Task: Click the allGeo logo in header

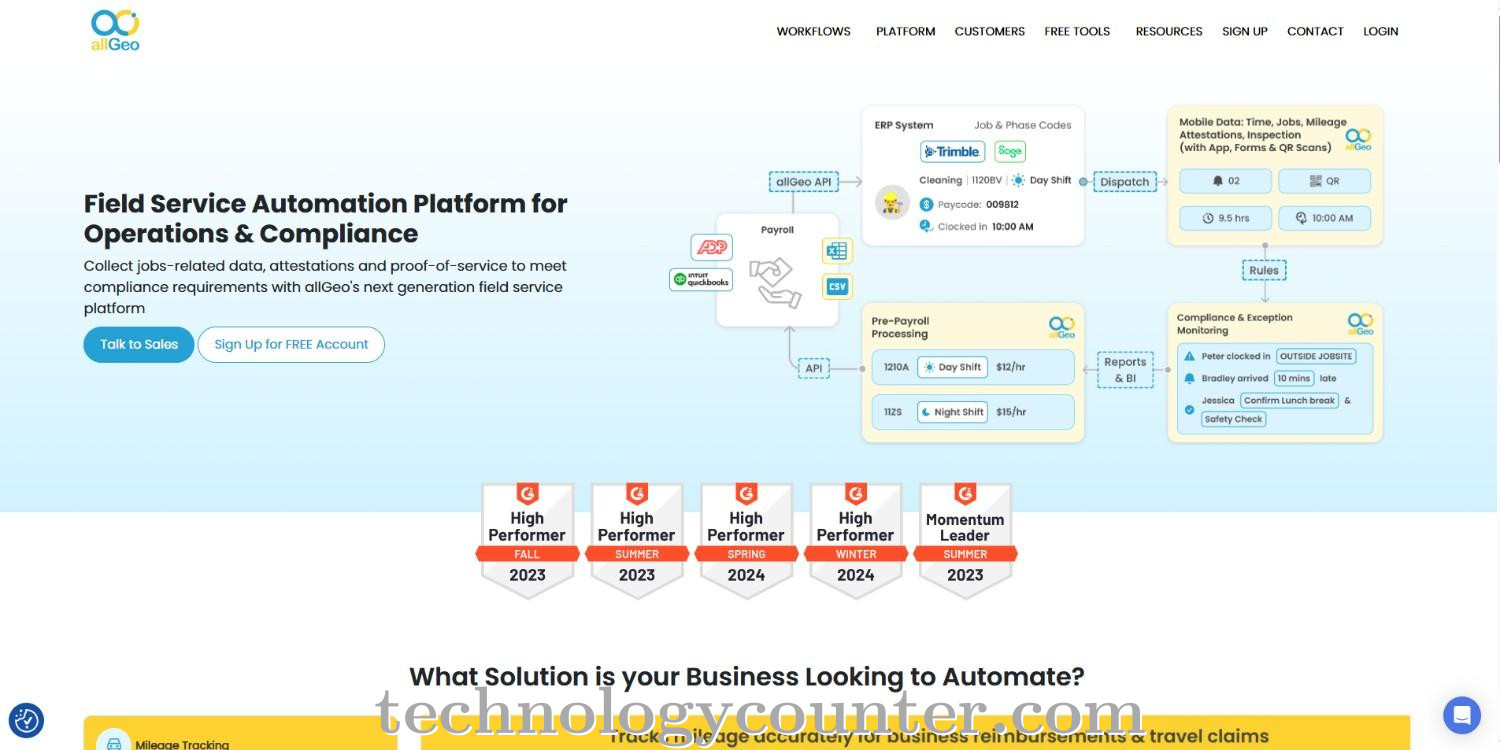Action: (x=115, y=30)
